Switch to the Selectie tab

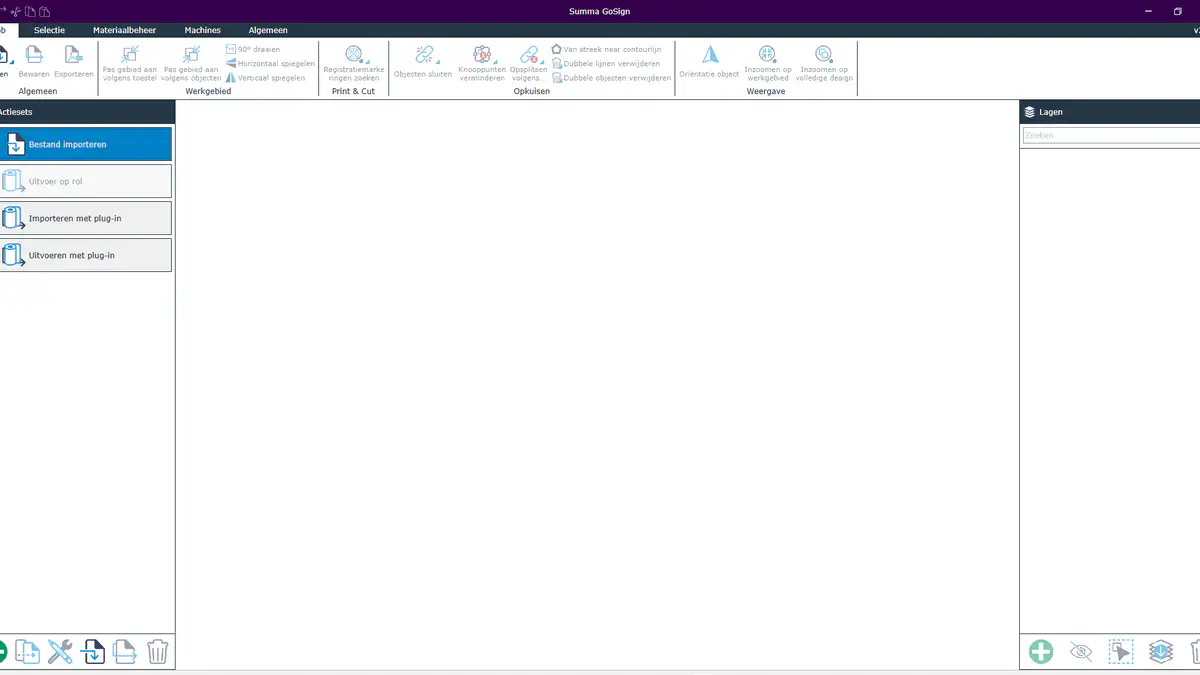[x=49, y=30]
